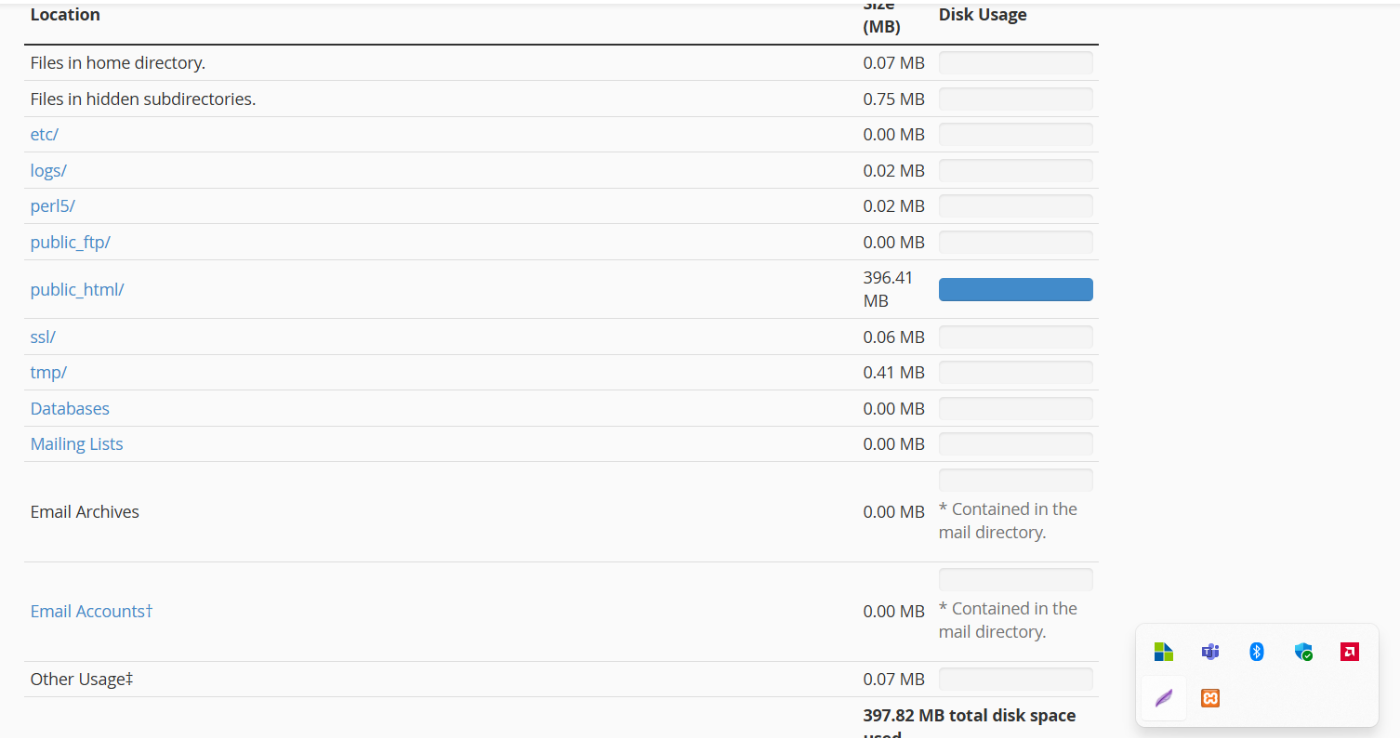This screenshot has width=1400, height=738.
Task: Click the Microsoft Teams tray icon
Action: coord(1210,652)
